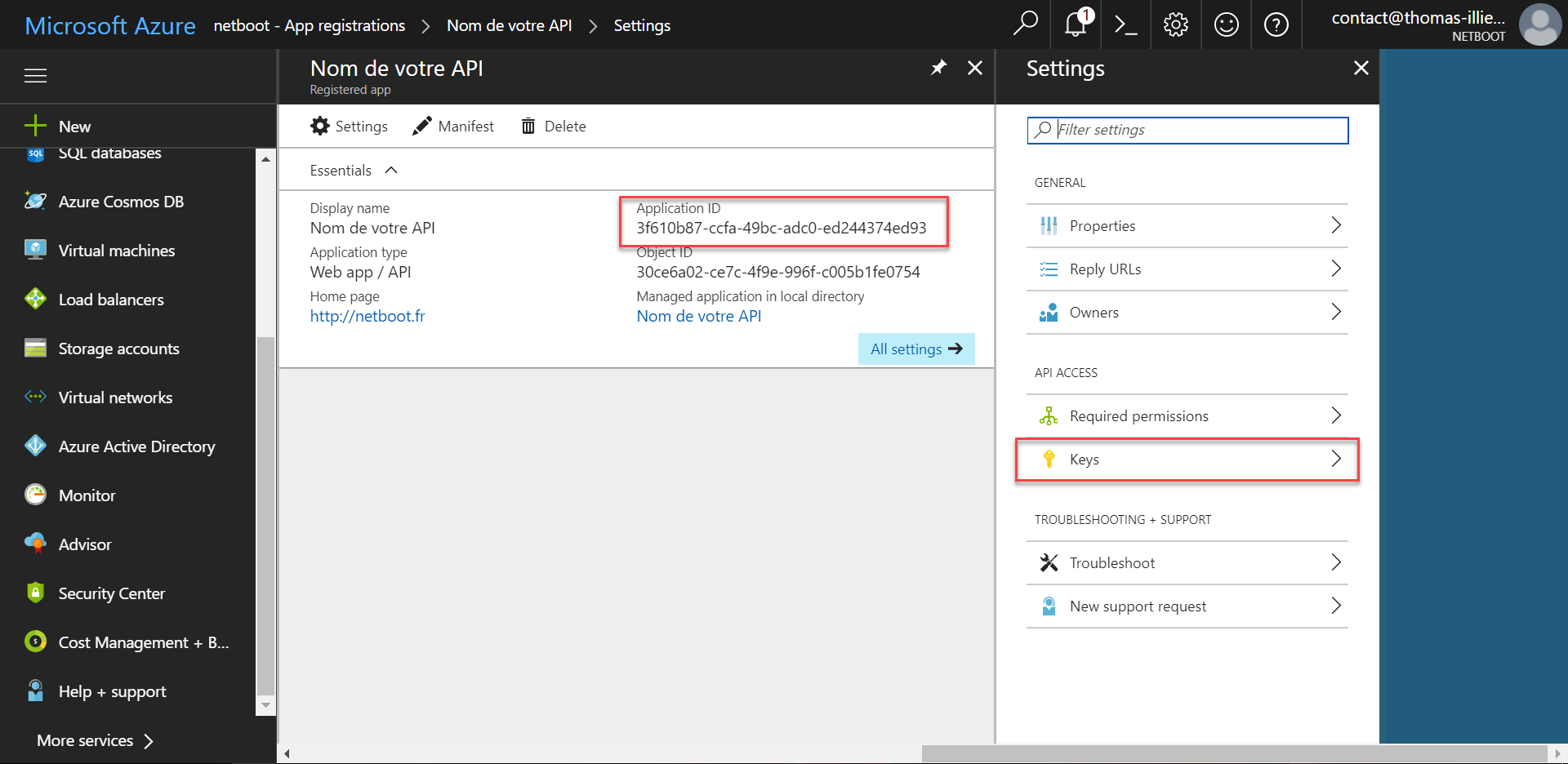Screen dimensions: 1568x764
Task: Click the Settings breadcrumb
Action: pos(642,25)
